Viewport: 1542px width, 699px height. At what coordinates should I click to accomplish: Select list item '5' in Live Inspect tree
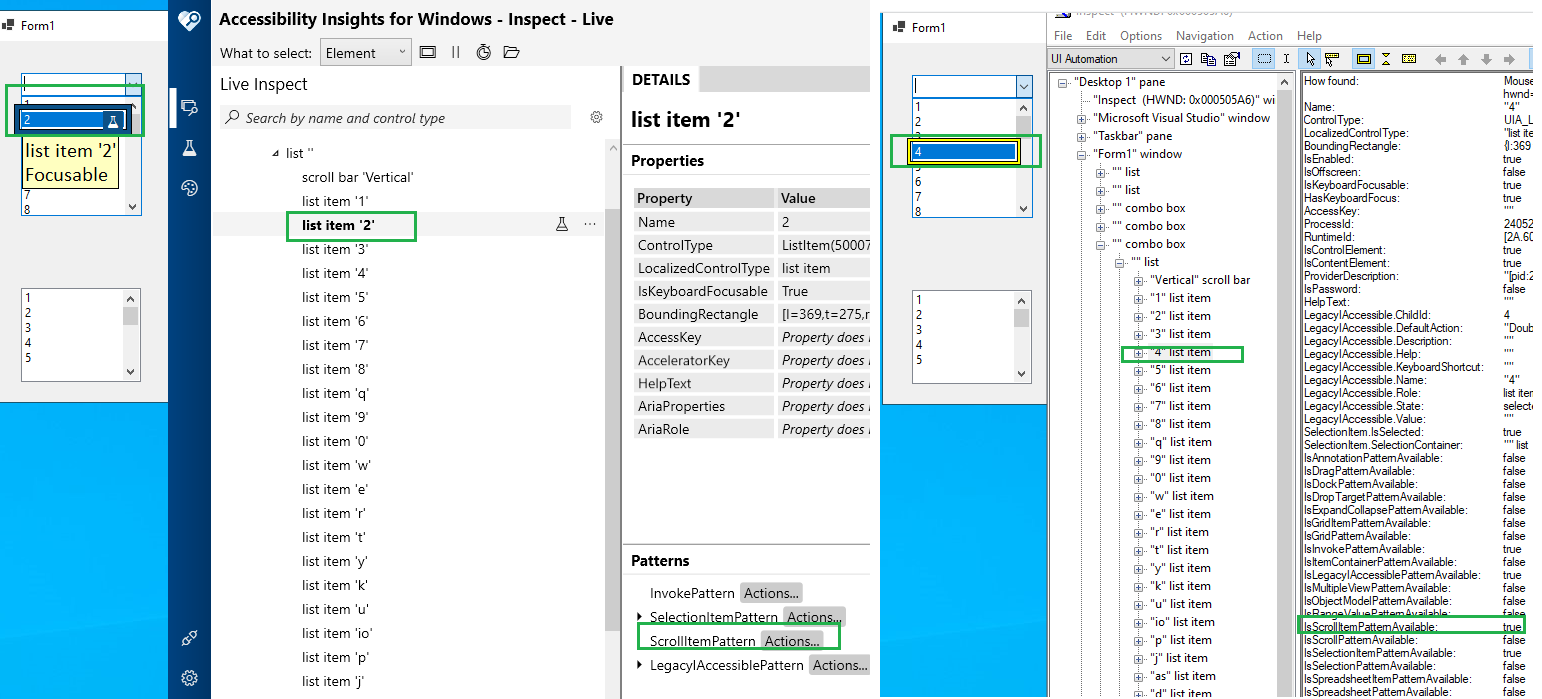[x=336, y=297]
